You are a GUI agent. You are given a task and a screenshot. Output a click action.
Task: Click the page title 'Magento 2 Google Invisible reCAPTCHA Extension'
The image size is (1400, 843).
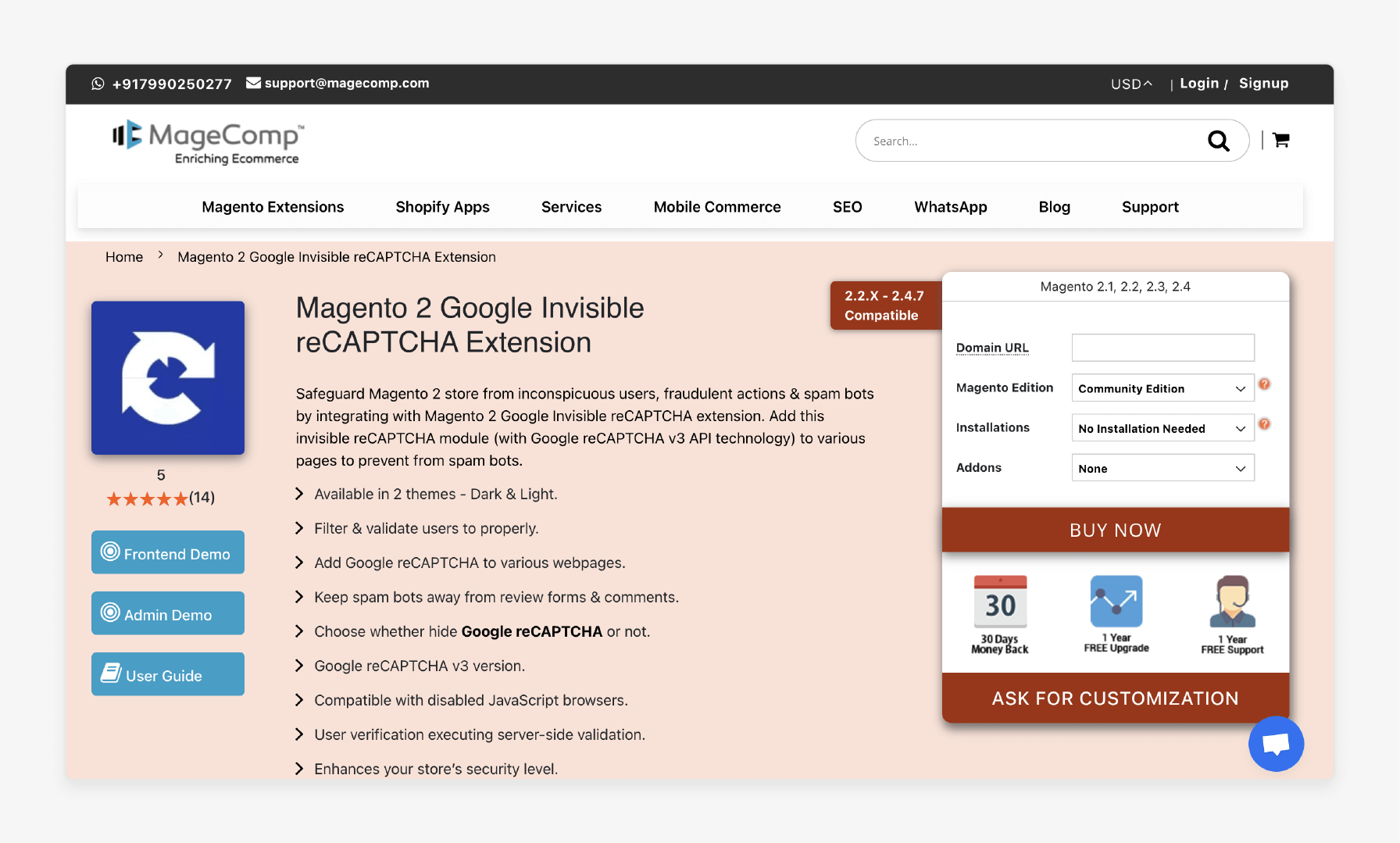pyautogui.click(x=470, y=325)
